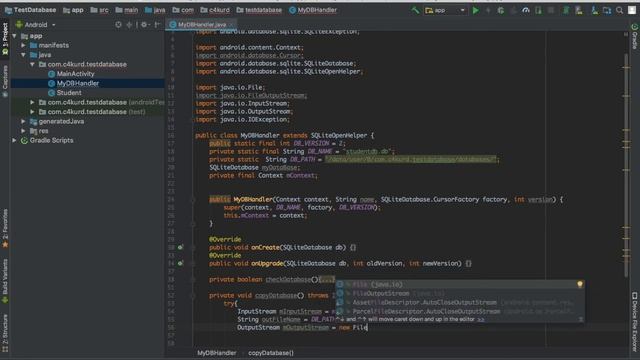640x360 pixels.
Task: Click the hide Project panel icon
Action: pos(157,24)
